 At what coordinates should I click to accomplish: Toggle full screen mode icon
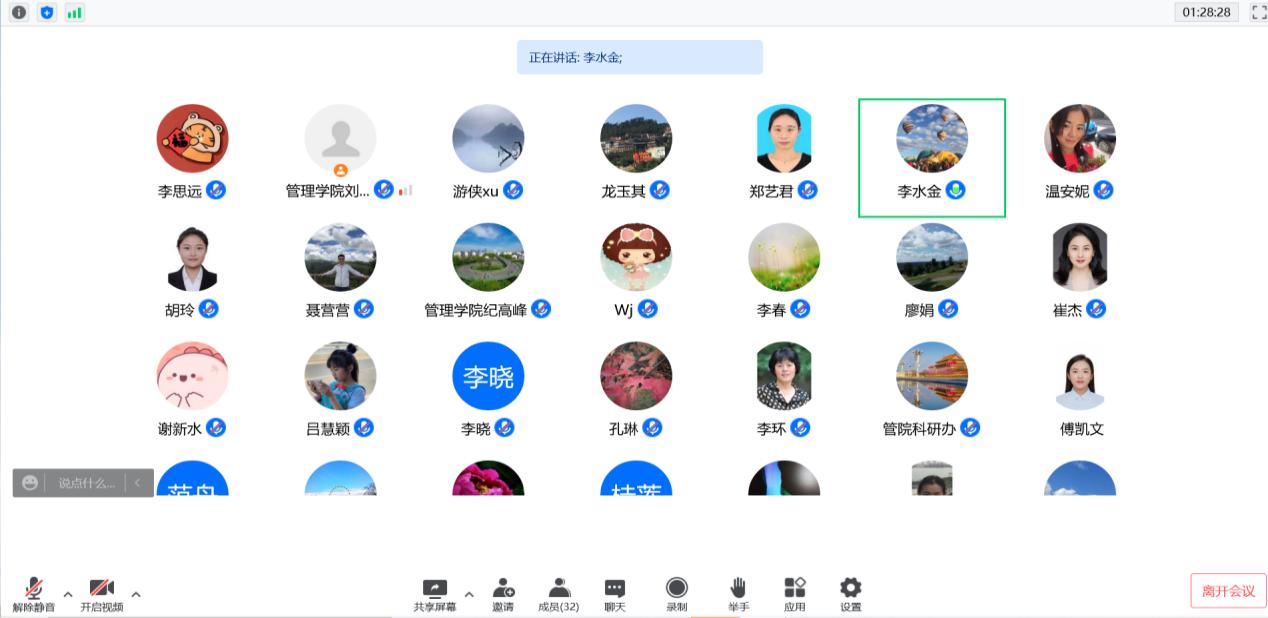[1258, 13]
